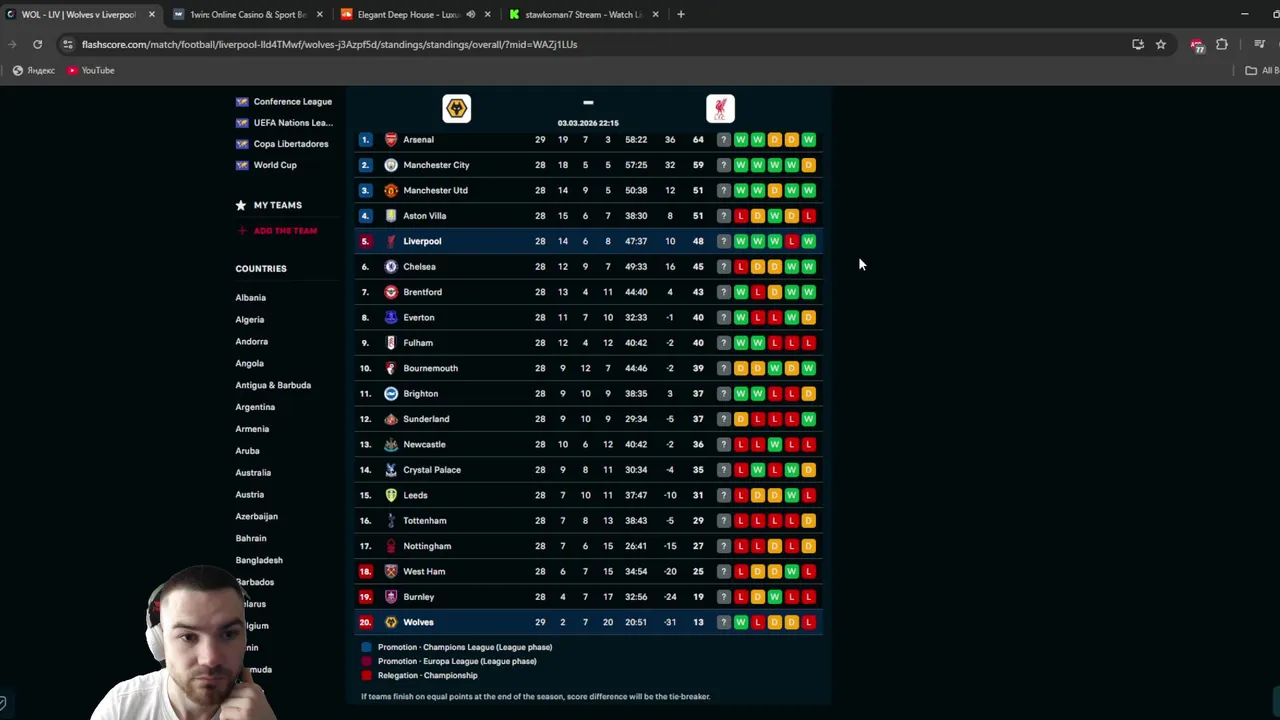Select the WOL - LIV Flashscore tab
The image size is (1280, 720).
pos(78,15)
